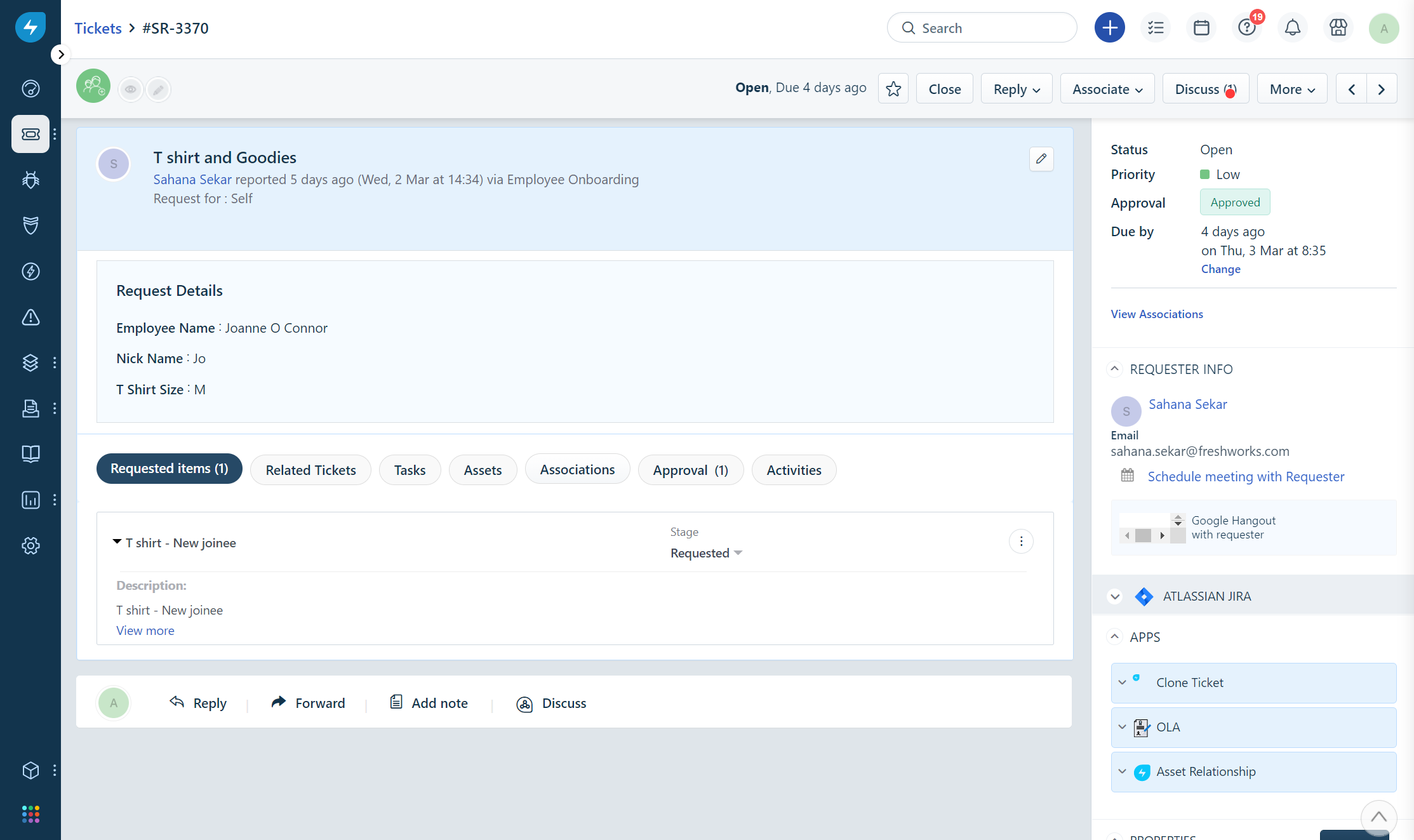
Task: Toggle the watch eye icon on ticket
Action: click(131, 90)
